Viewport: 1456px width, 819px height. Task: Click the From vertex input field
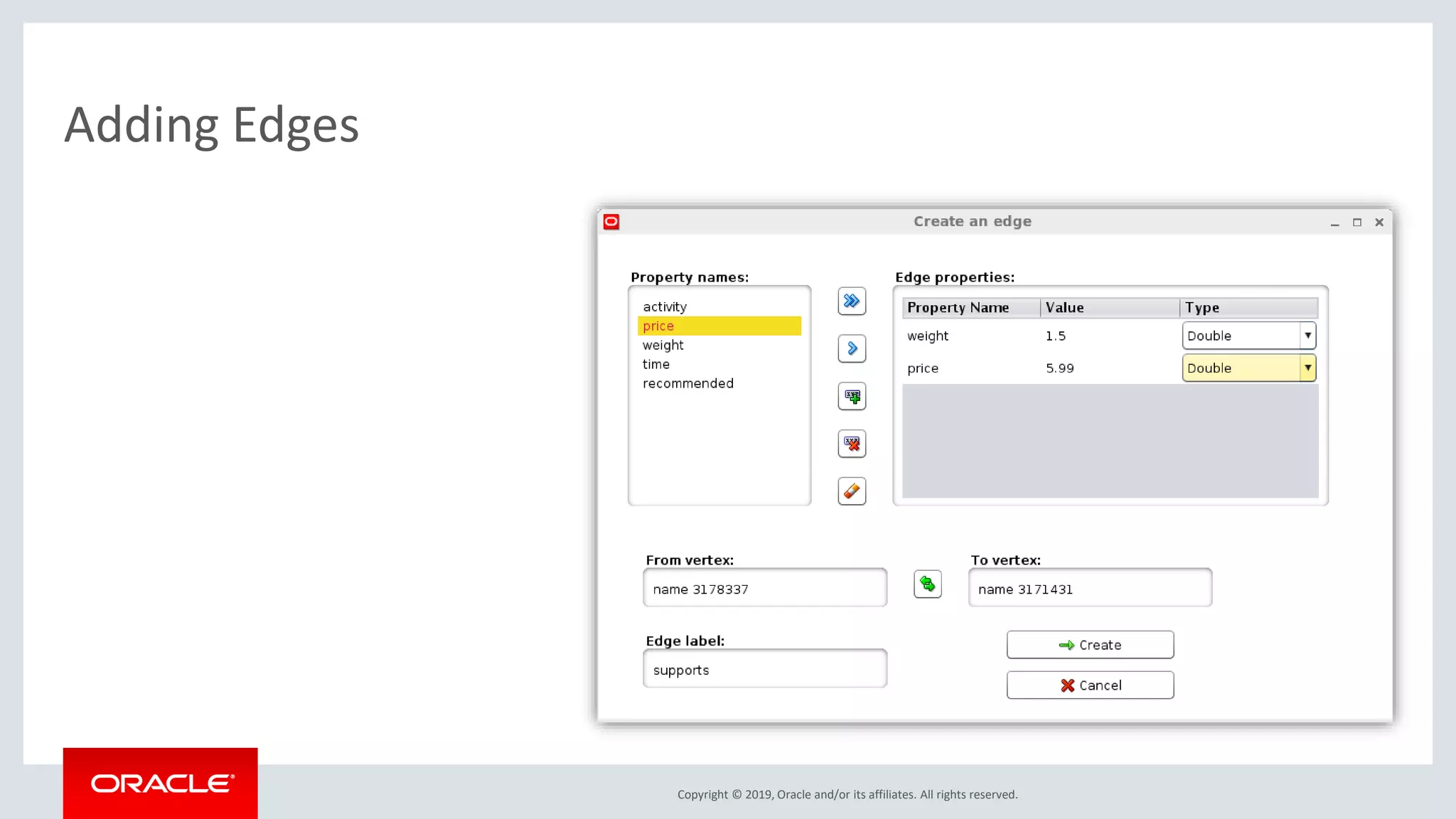click(x=764, y=589)
